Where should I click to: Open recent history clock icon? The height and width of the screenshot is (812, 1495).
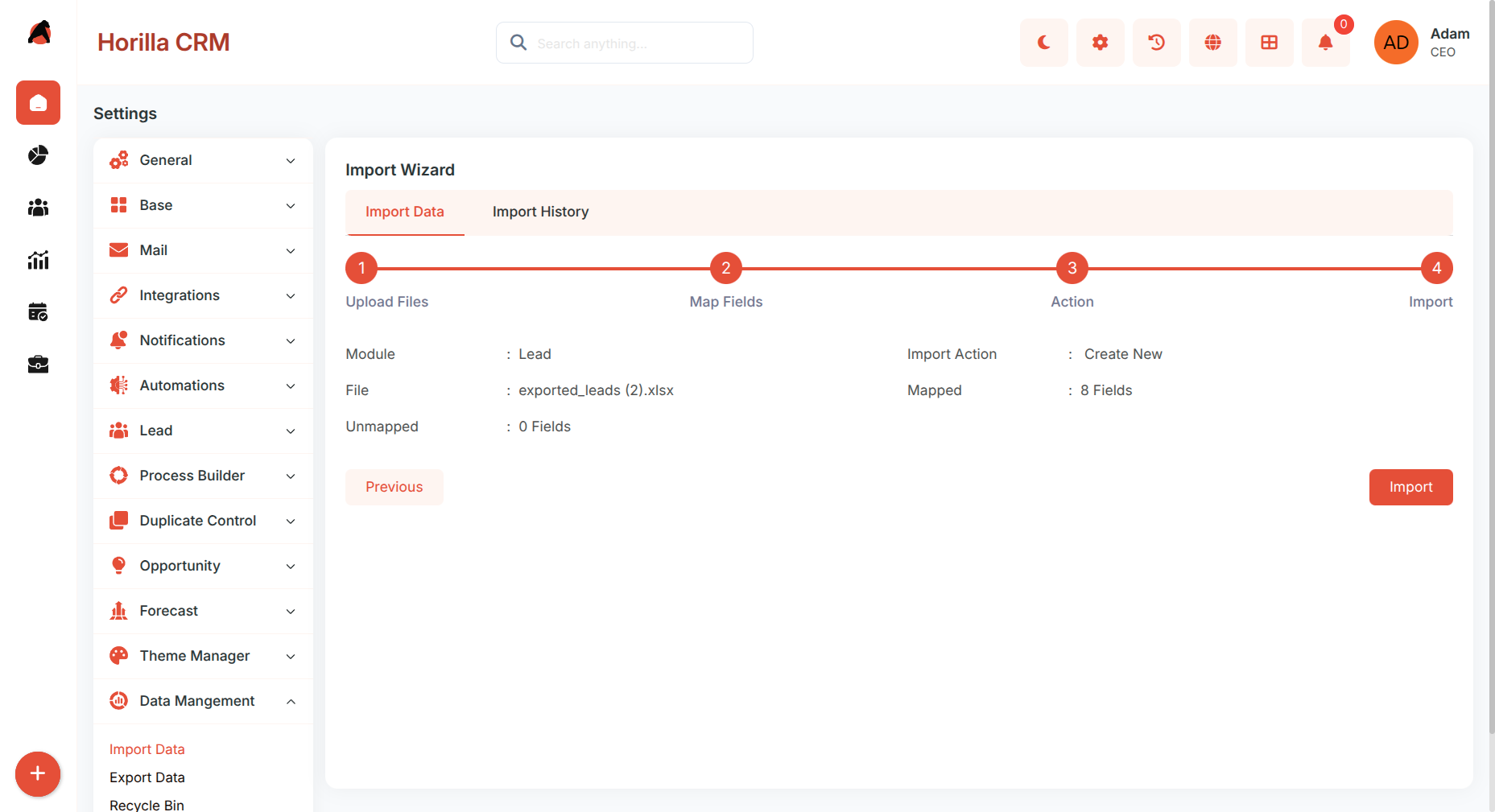1156,43
